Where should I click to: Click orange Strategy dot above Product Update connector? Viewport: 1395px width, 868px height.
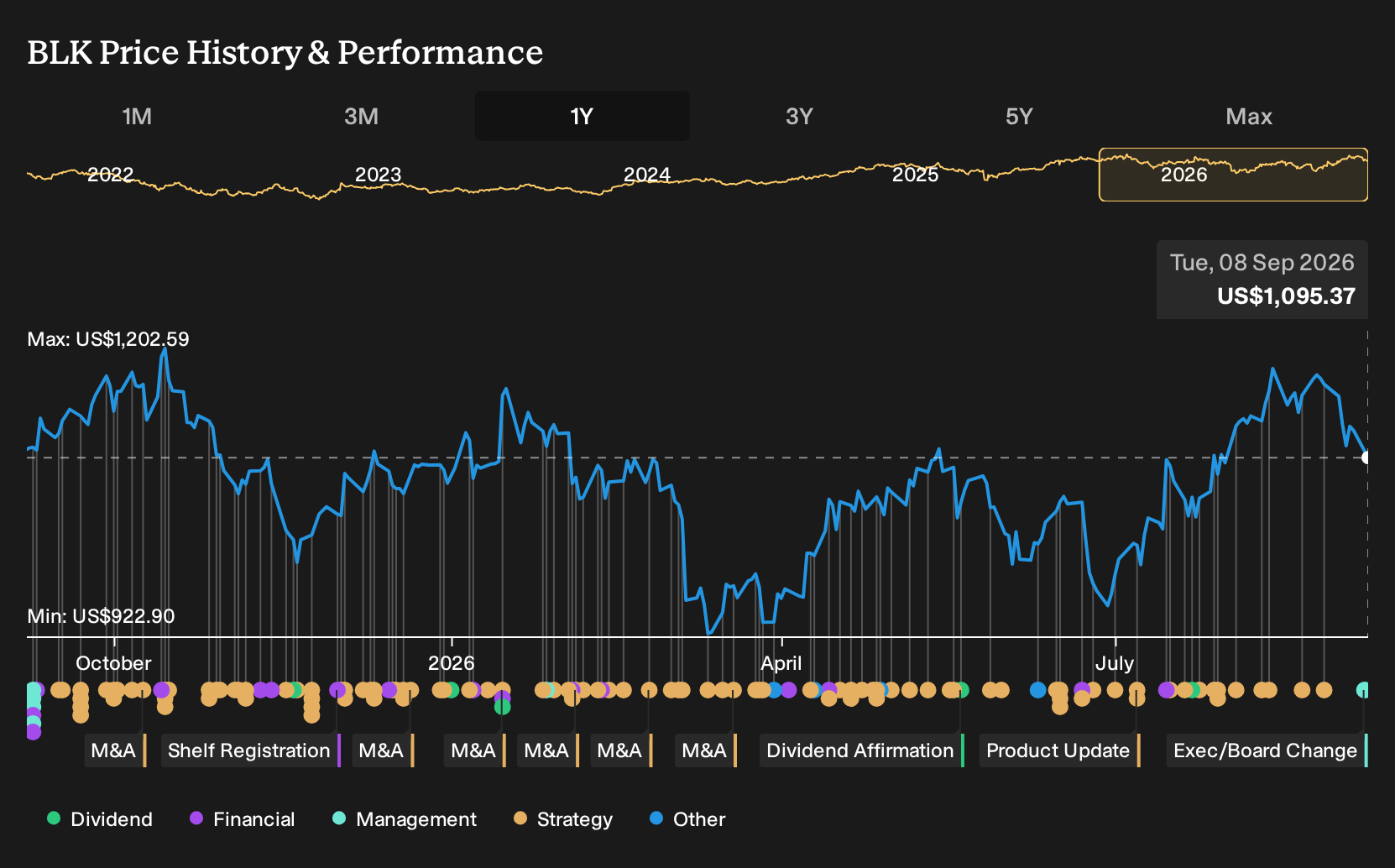[1136, 690]
